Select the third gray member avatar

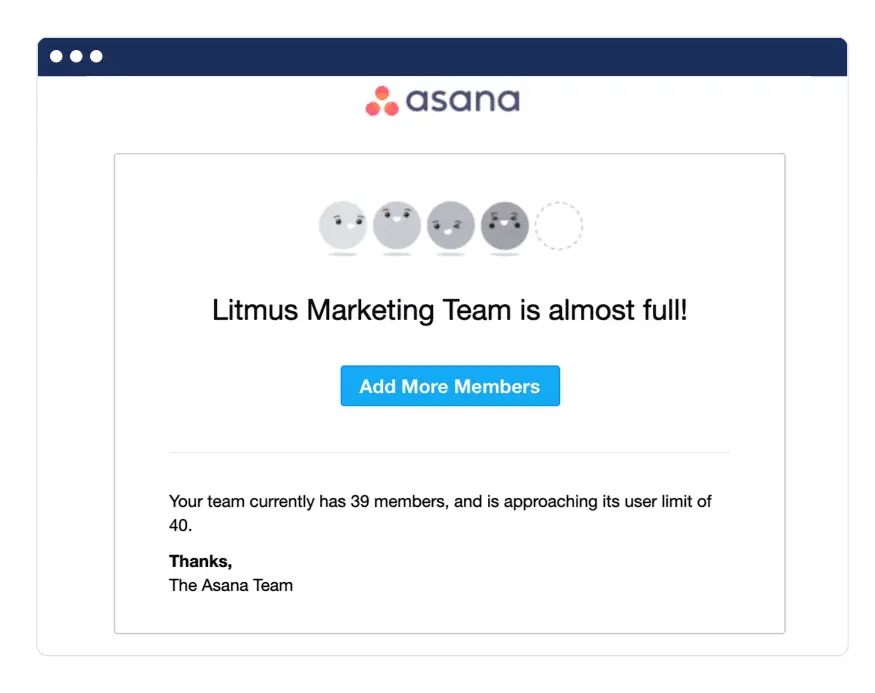(450, 225)
